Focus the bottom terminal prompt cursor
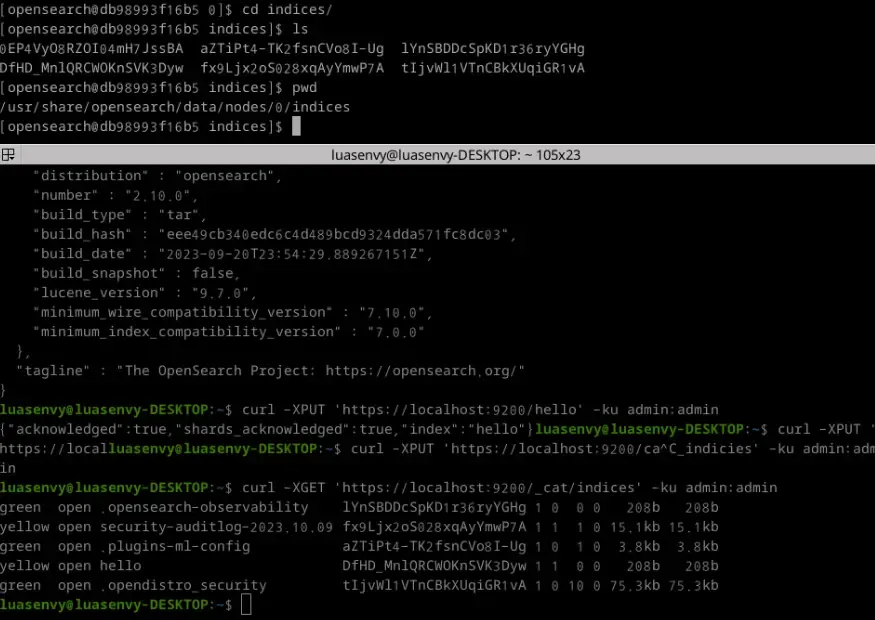Viewport: 875px width, 620px height. (247, 605)
